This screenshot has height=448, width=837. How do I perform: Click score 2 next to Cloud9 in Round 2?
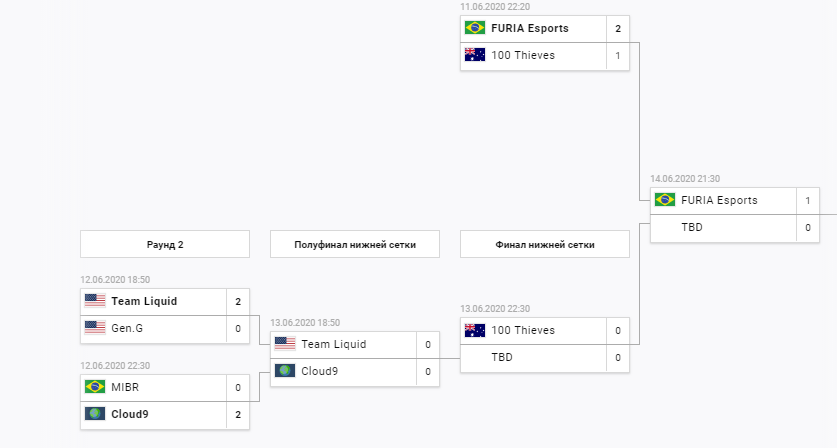(238, 415)
